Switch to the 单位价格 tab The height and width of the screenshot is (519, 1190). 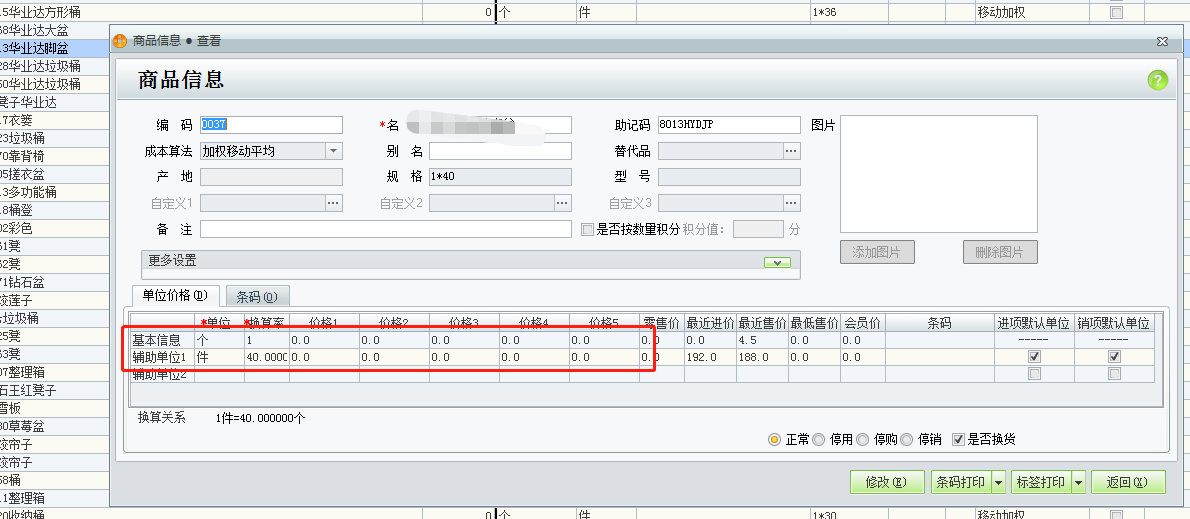pyautogui.click(x=175, y=296)
